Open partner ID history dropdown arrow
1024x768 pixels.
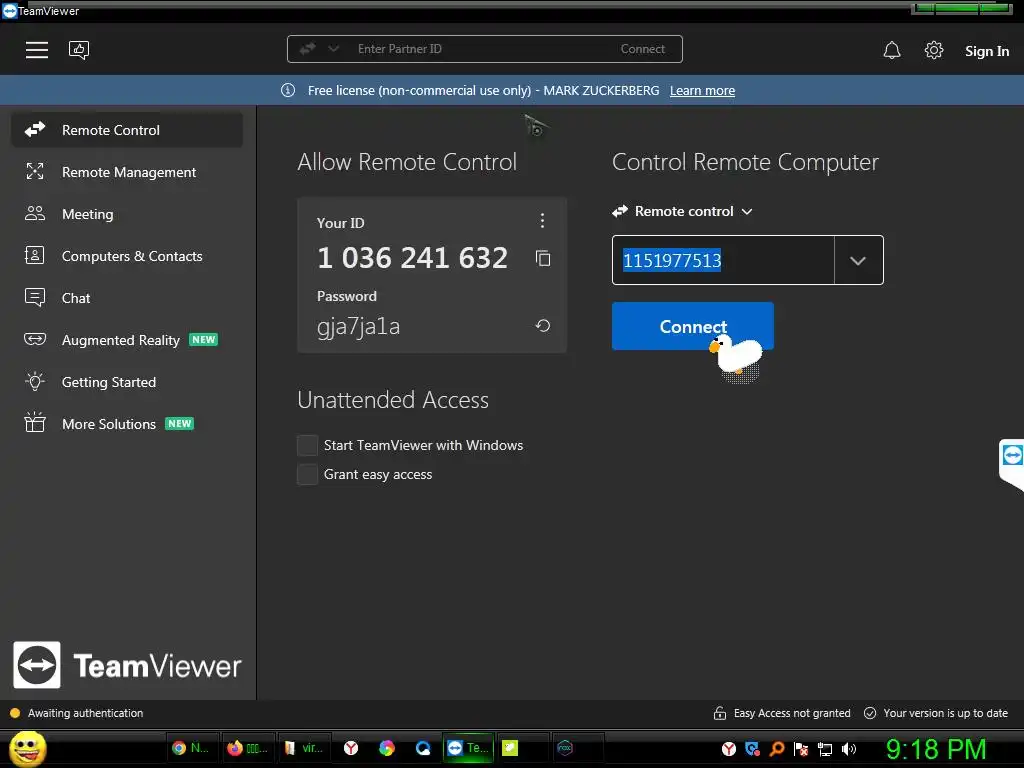[x=858, y=260]
